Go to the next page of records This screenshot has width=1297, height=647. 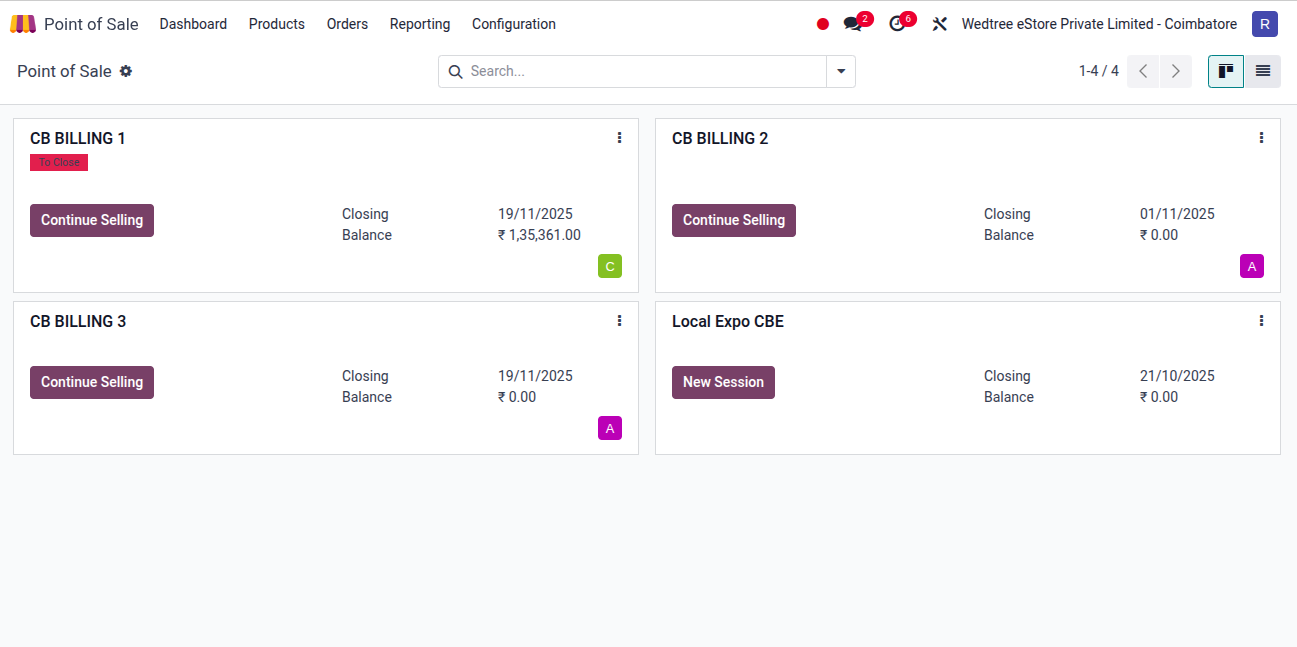tap(1176, 71)
